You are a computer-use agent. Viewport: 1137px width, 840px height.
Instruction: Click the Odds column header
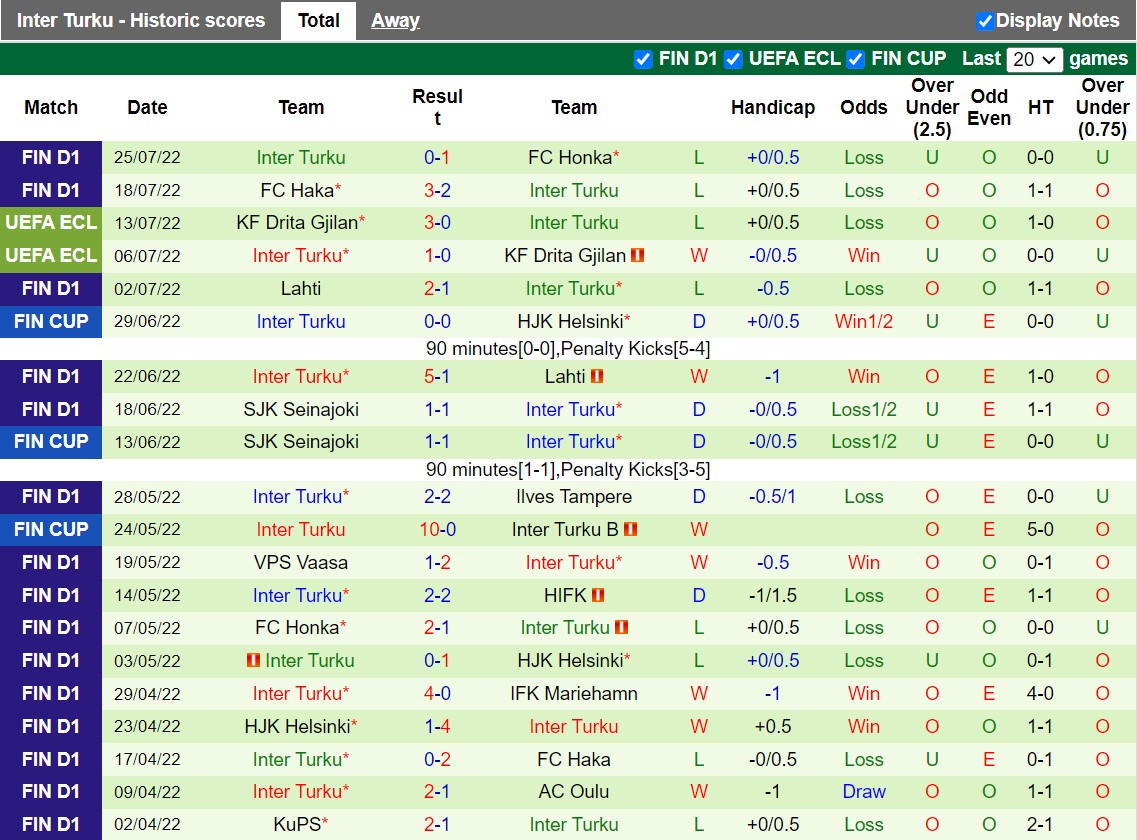coord(864,107)
